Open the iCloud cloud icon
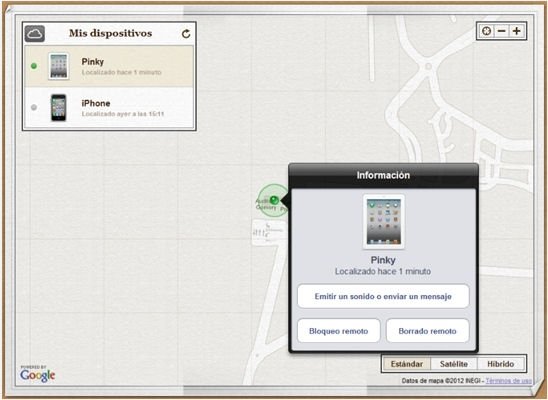This screenshot has width=548, height=400. pos(35,34)
